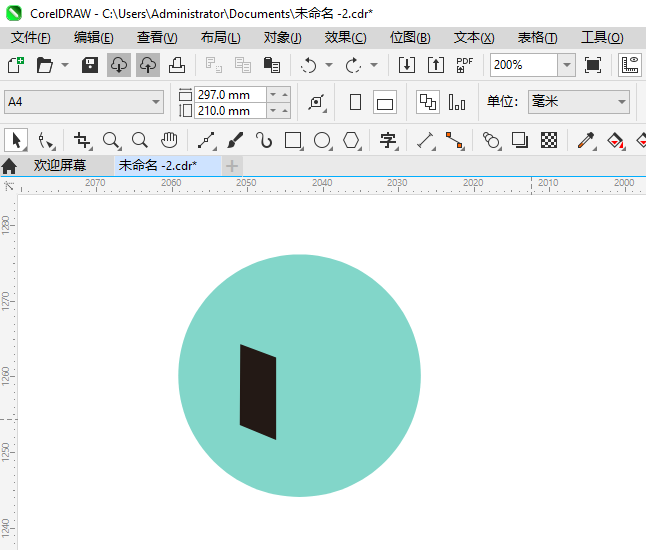Undo the last action
The image size is (646, 550).
[309, 65]
